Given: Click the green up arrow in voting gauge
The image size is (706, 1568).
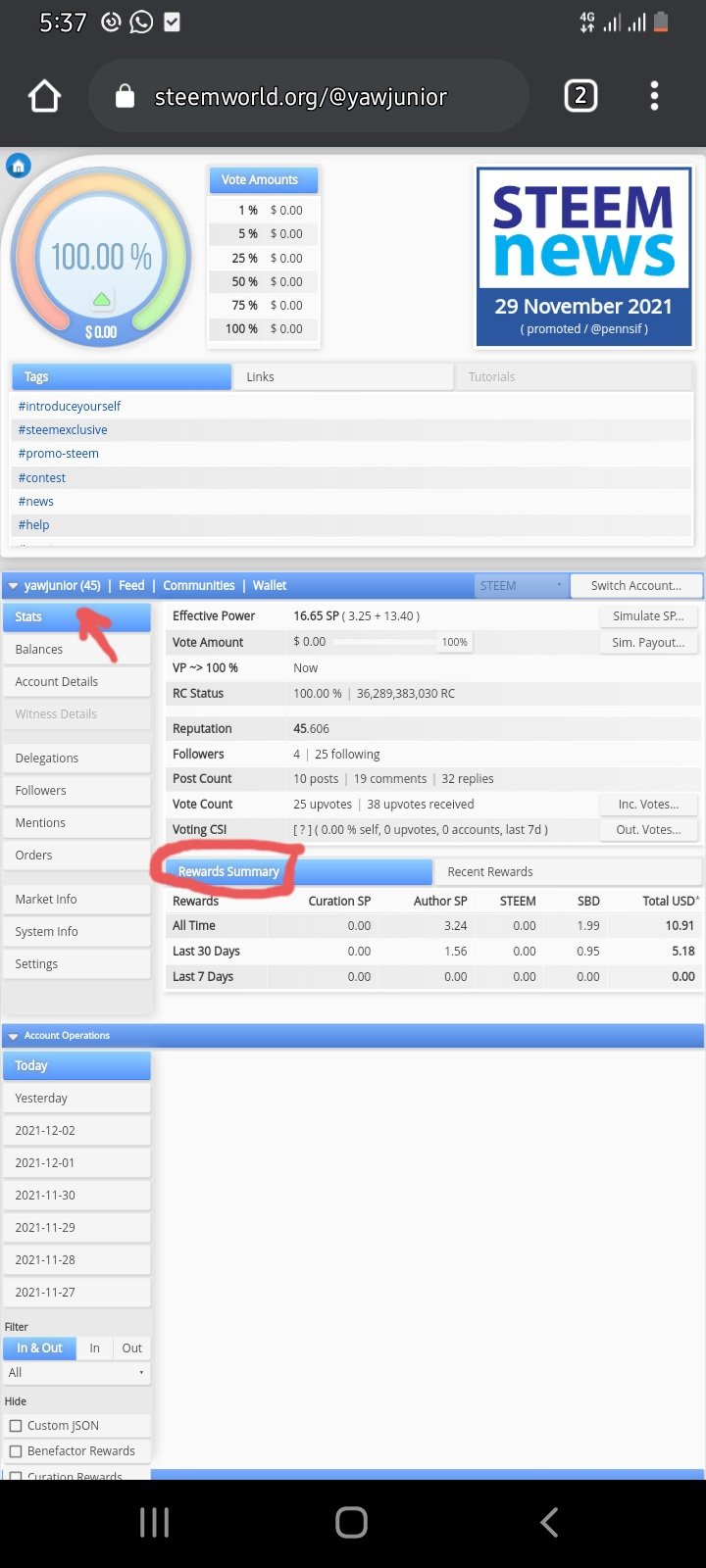Looking at the screenshot, I should [x=102, y=298].
